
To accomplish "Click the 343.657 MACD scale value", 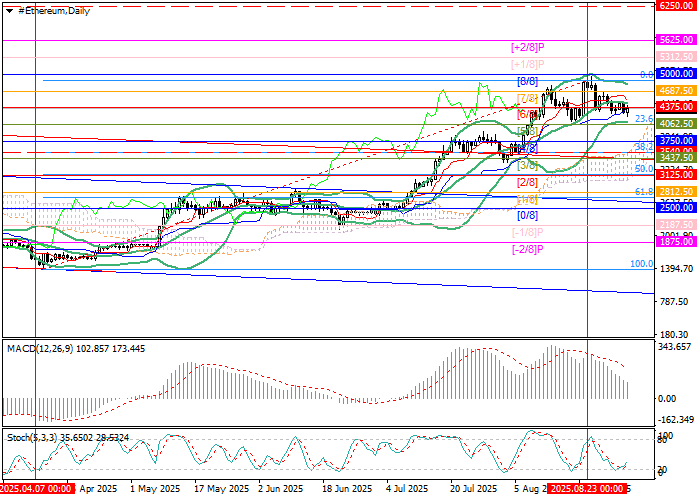I will pos(677,347).
